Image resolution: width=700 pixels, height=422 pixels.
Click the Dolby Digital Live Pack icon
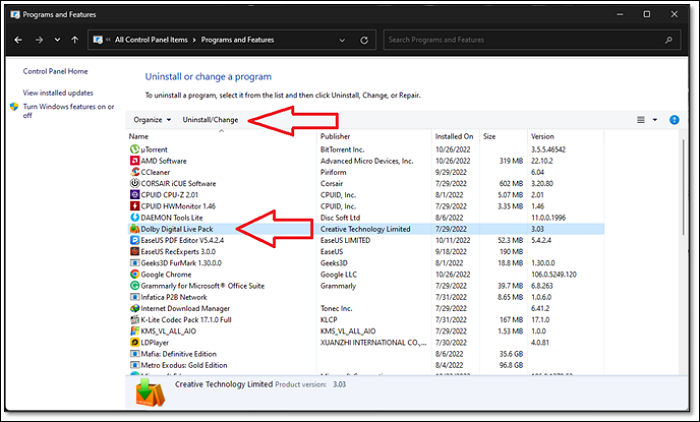(134, 229)
